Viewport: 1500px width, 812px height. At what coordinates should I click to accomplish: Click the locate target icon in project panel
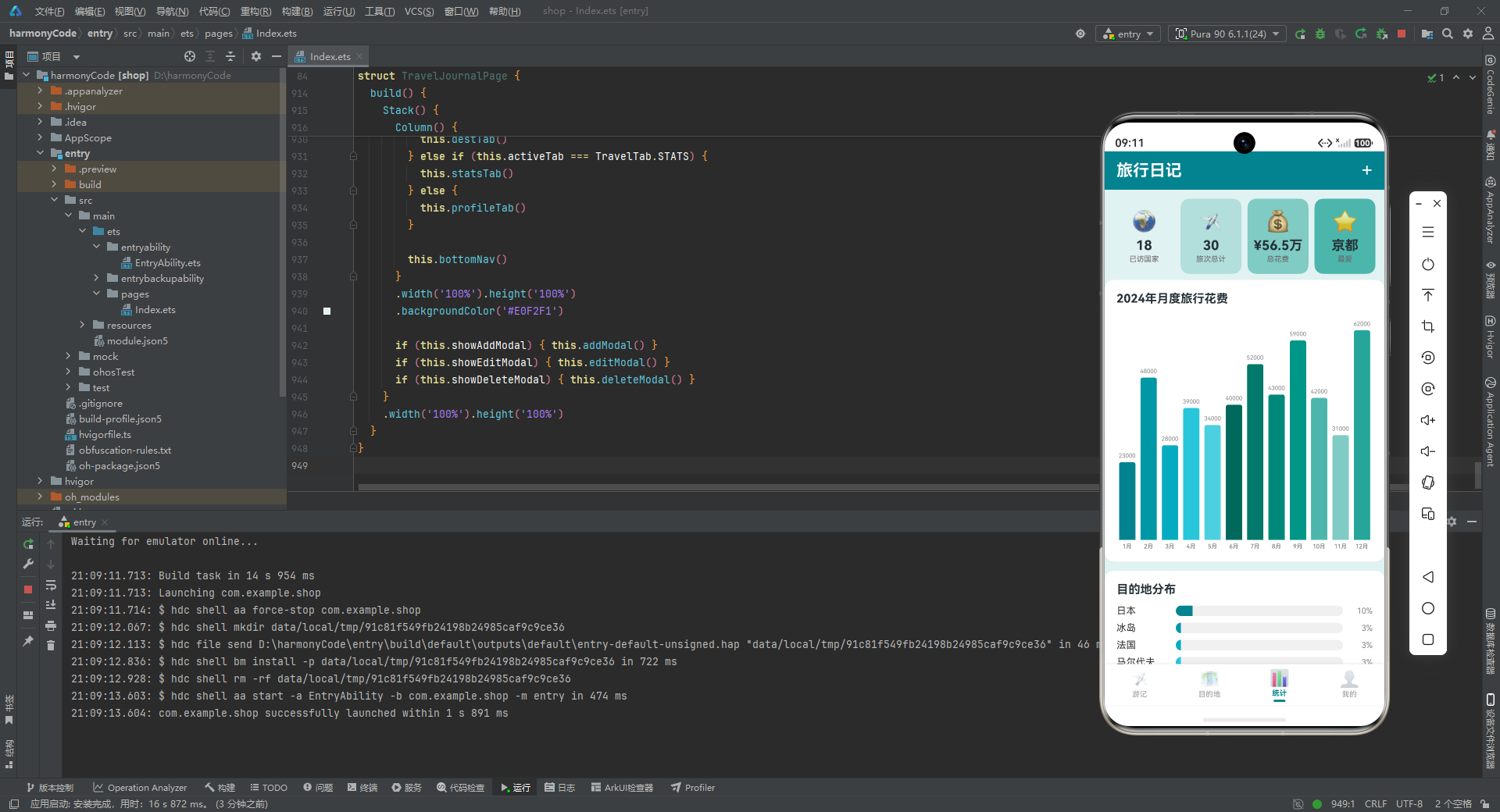190,56
